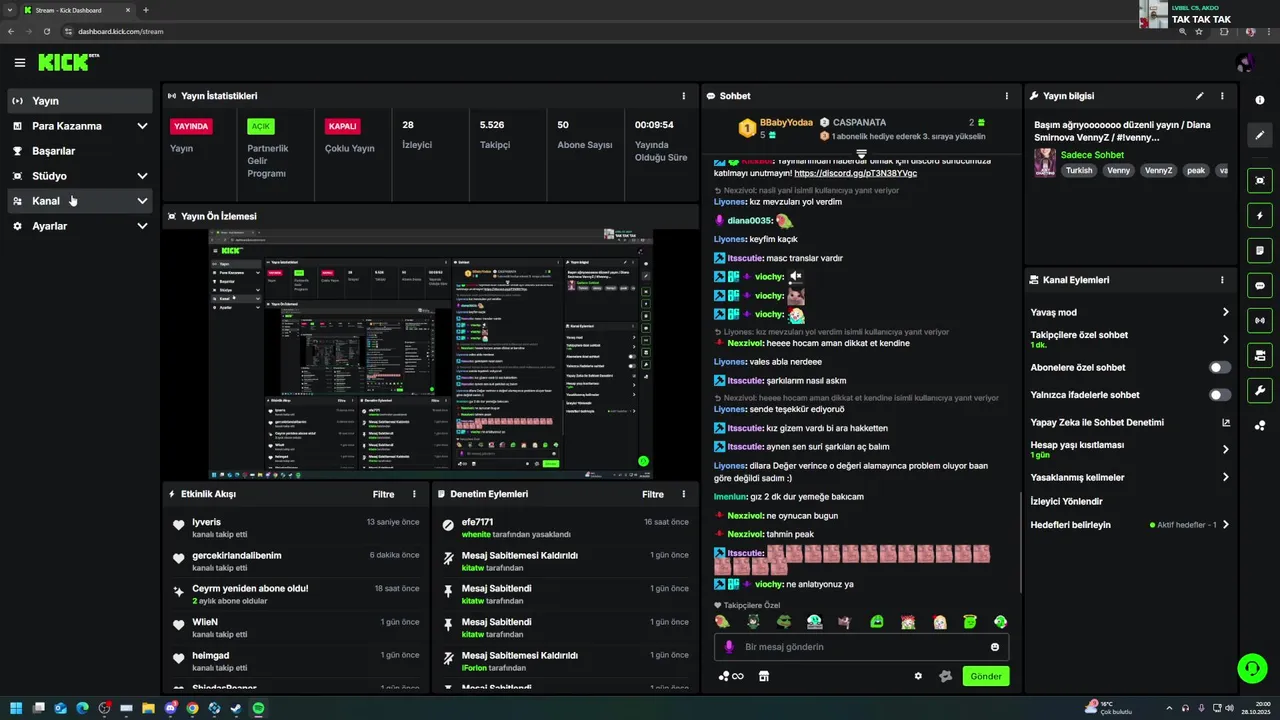Click user avatar at top right
The height and width of the screenshot is (720, 1280).
pos(1245,63)
